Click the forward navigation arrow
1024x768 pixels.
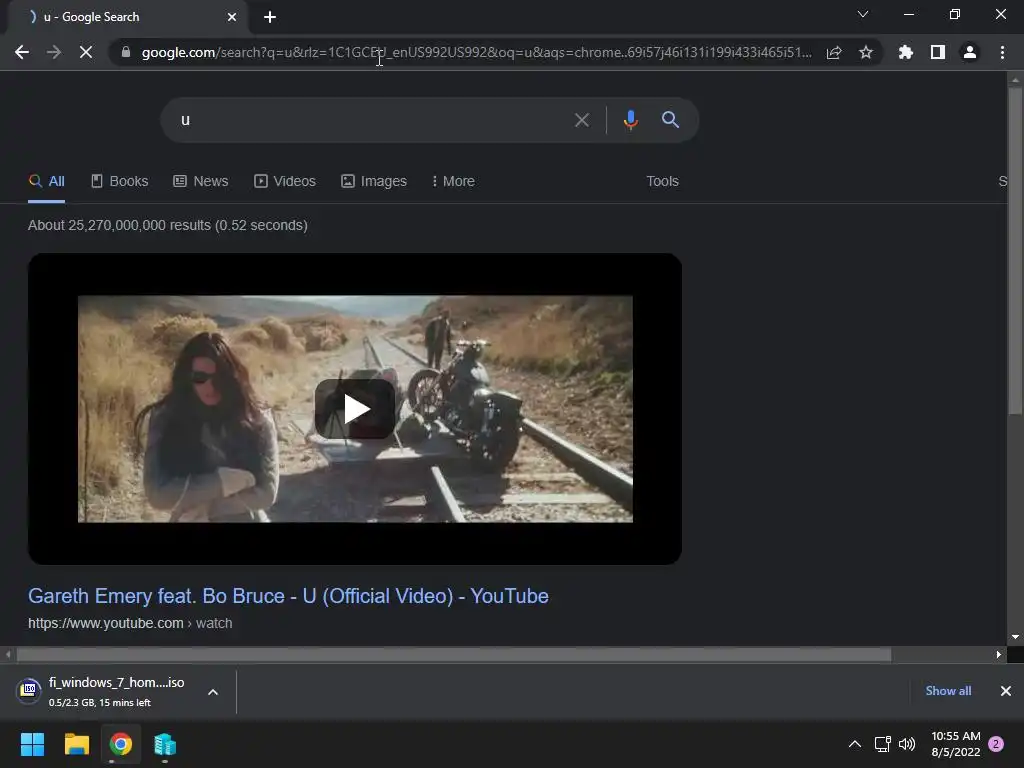click(54, 52)
